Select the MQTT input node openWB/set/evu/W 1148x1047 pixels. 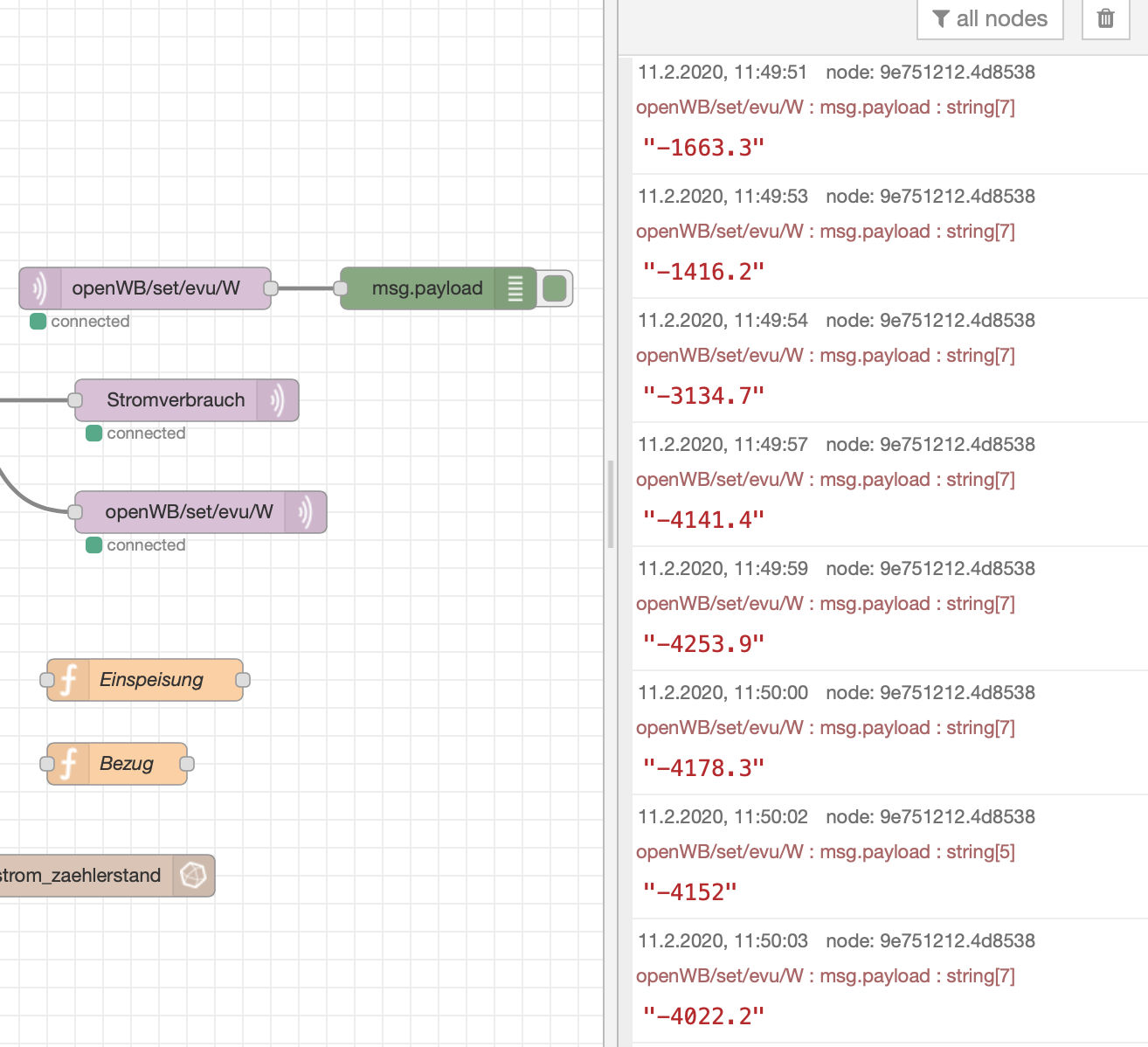(x=156, y=288)
